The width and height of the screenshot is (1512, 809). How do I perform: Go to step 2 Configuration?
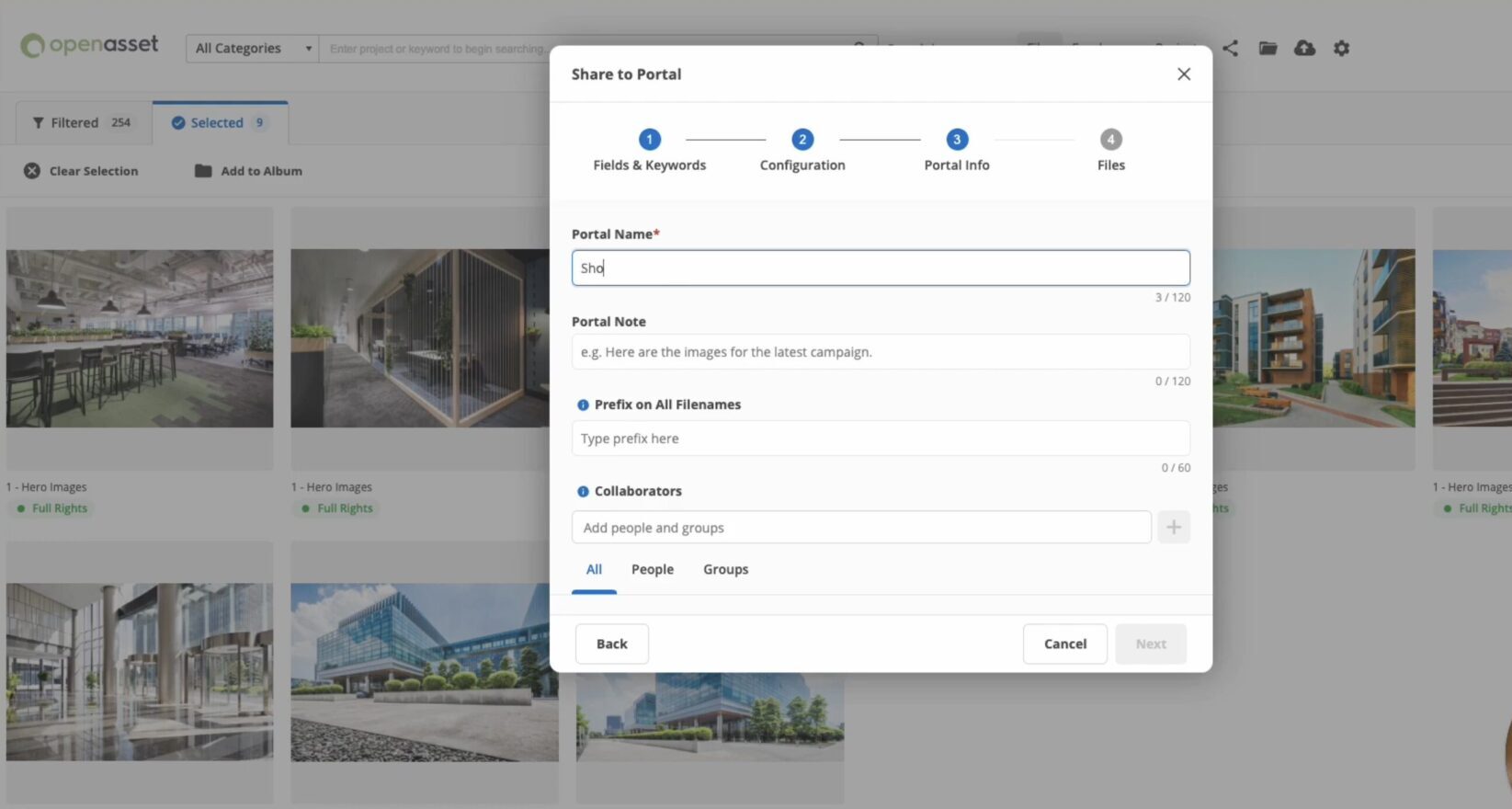pos(802,151)
